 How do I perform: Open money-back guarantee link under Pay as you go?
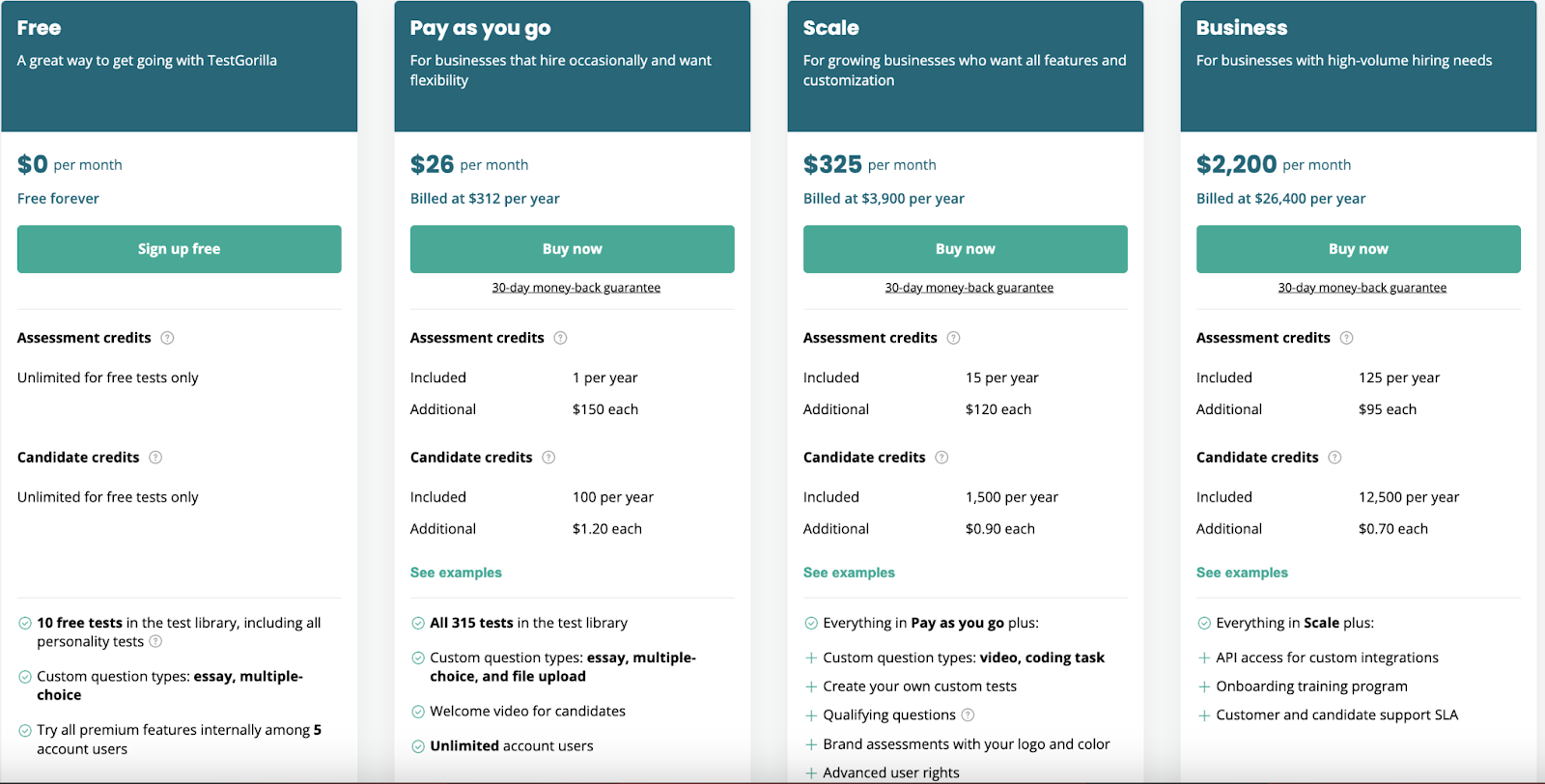point(576,288)
